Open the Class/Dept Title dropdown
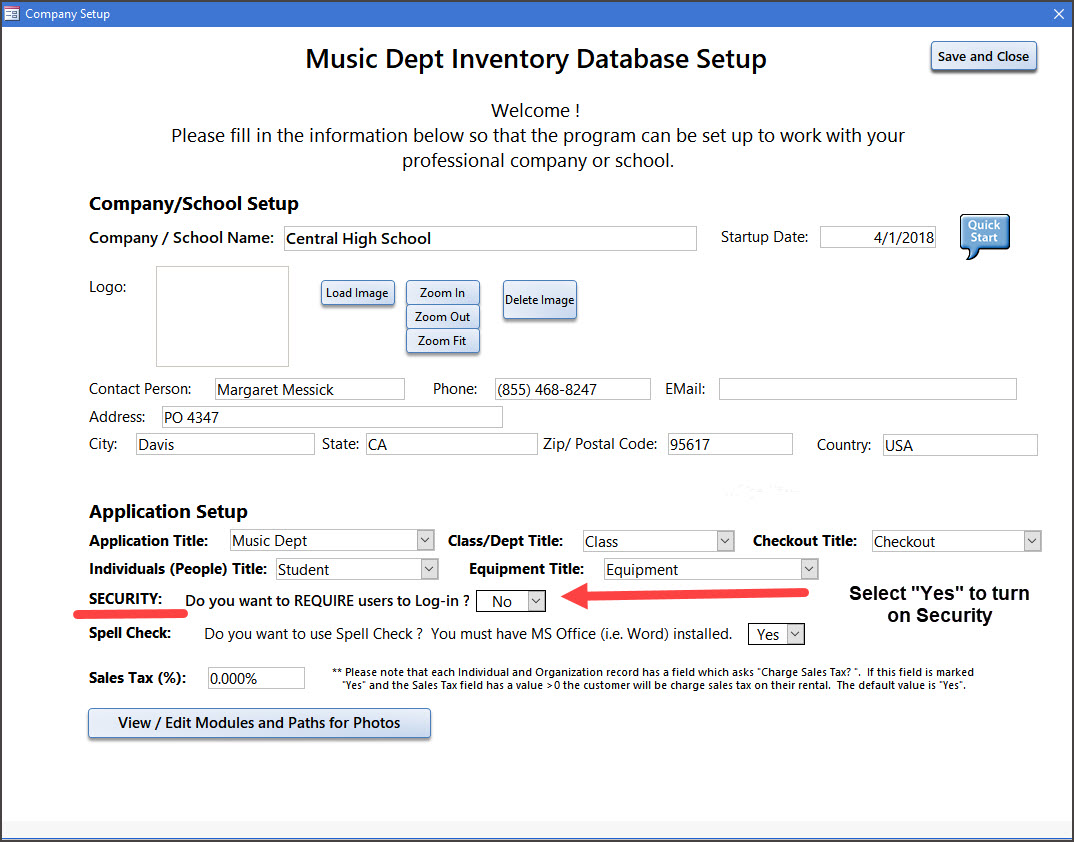Screen dimensions: 1074x842 coord(725,541)
